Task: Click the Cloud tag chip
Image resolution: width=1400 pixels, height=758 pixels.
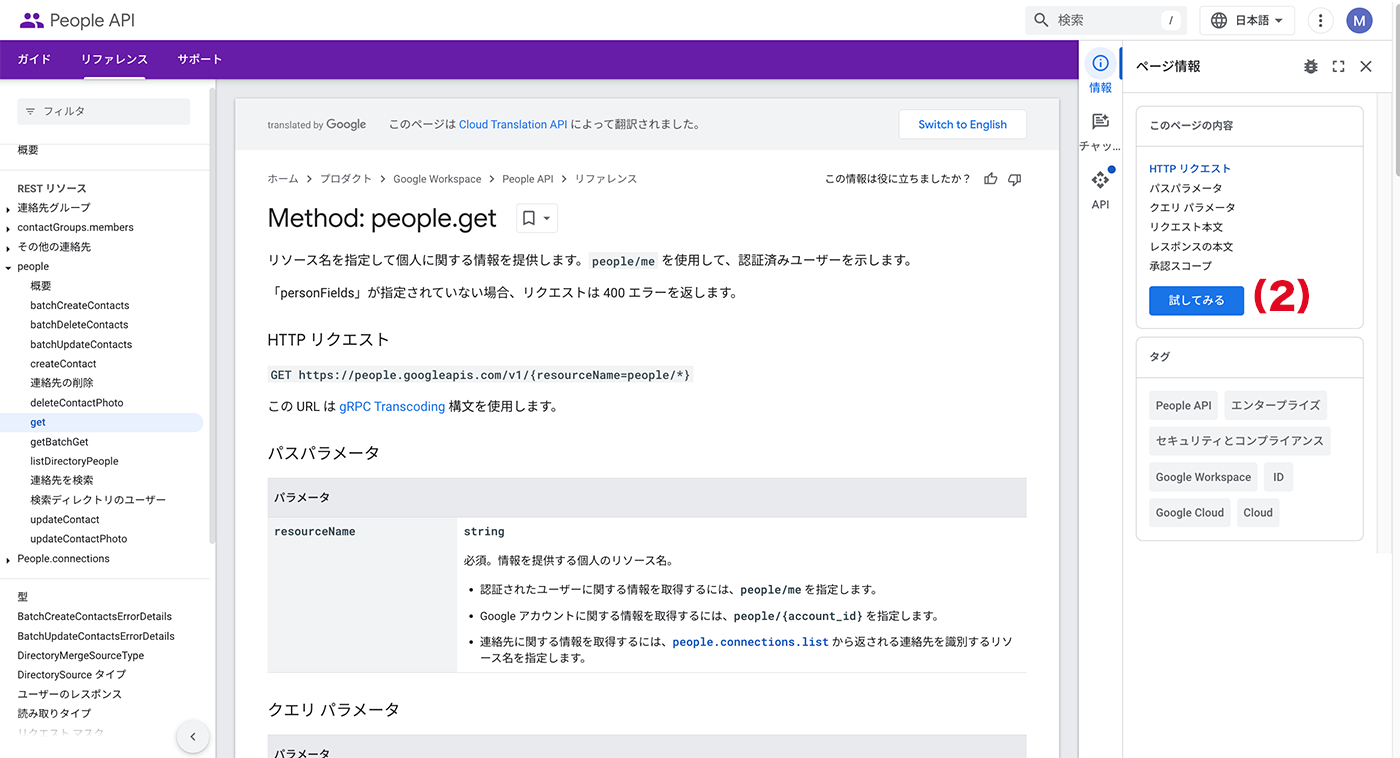Action: [1258, 513]
